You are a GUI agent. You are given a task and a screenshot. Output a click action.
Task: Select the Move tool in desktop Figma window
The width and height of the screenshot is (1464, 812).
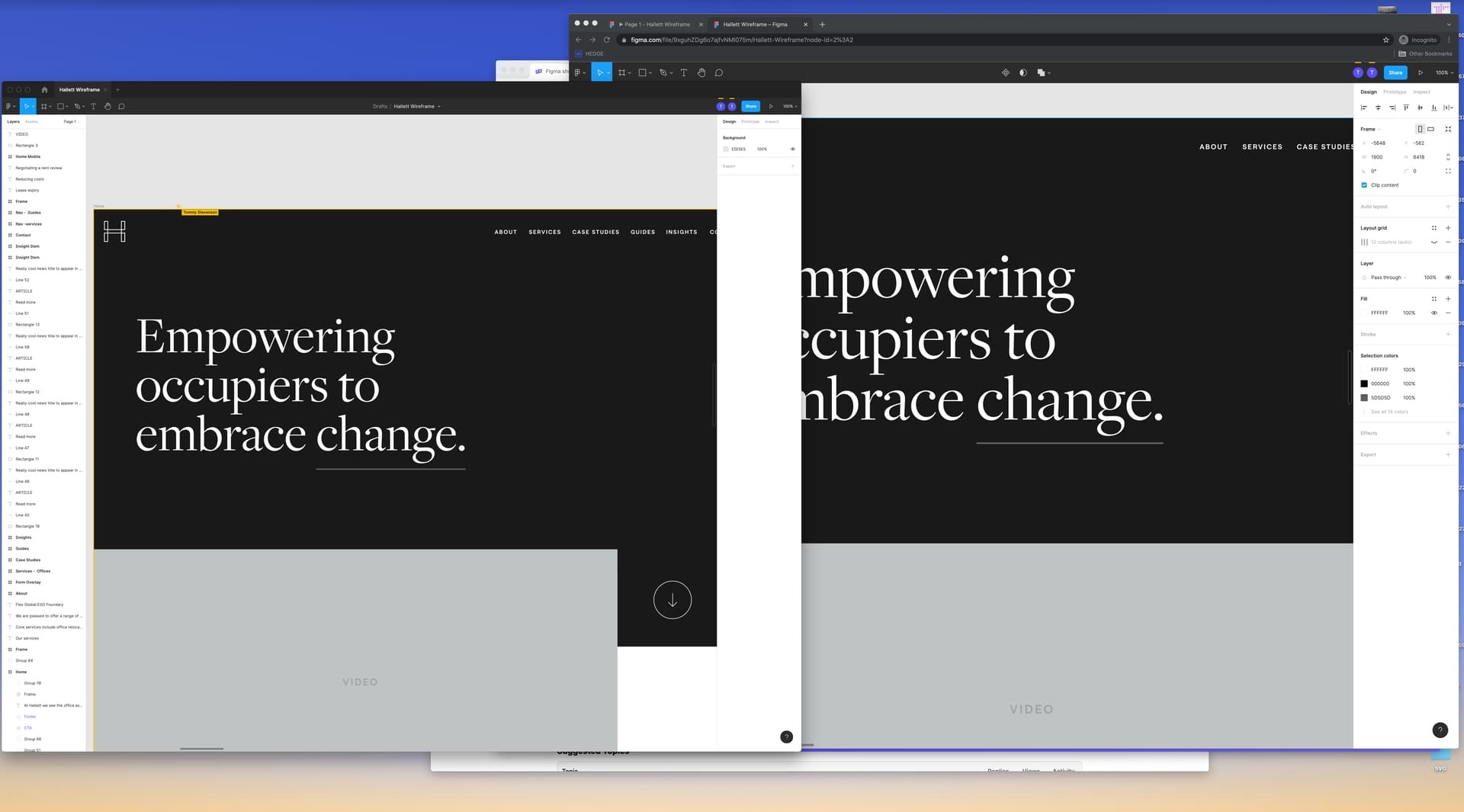(x=26, y=107)
